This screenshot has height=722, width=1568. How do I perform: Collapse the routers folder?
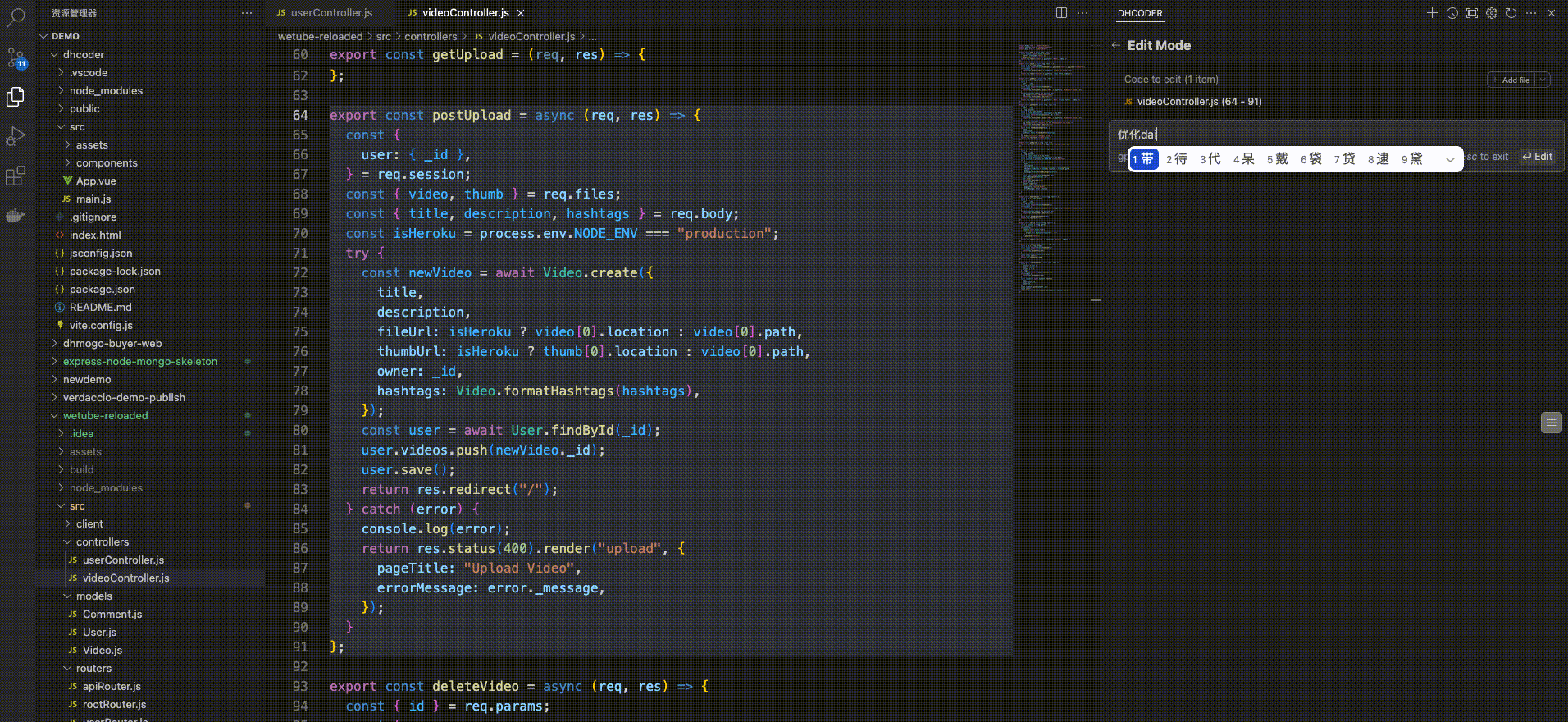coord(67,668)
